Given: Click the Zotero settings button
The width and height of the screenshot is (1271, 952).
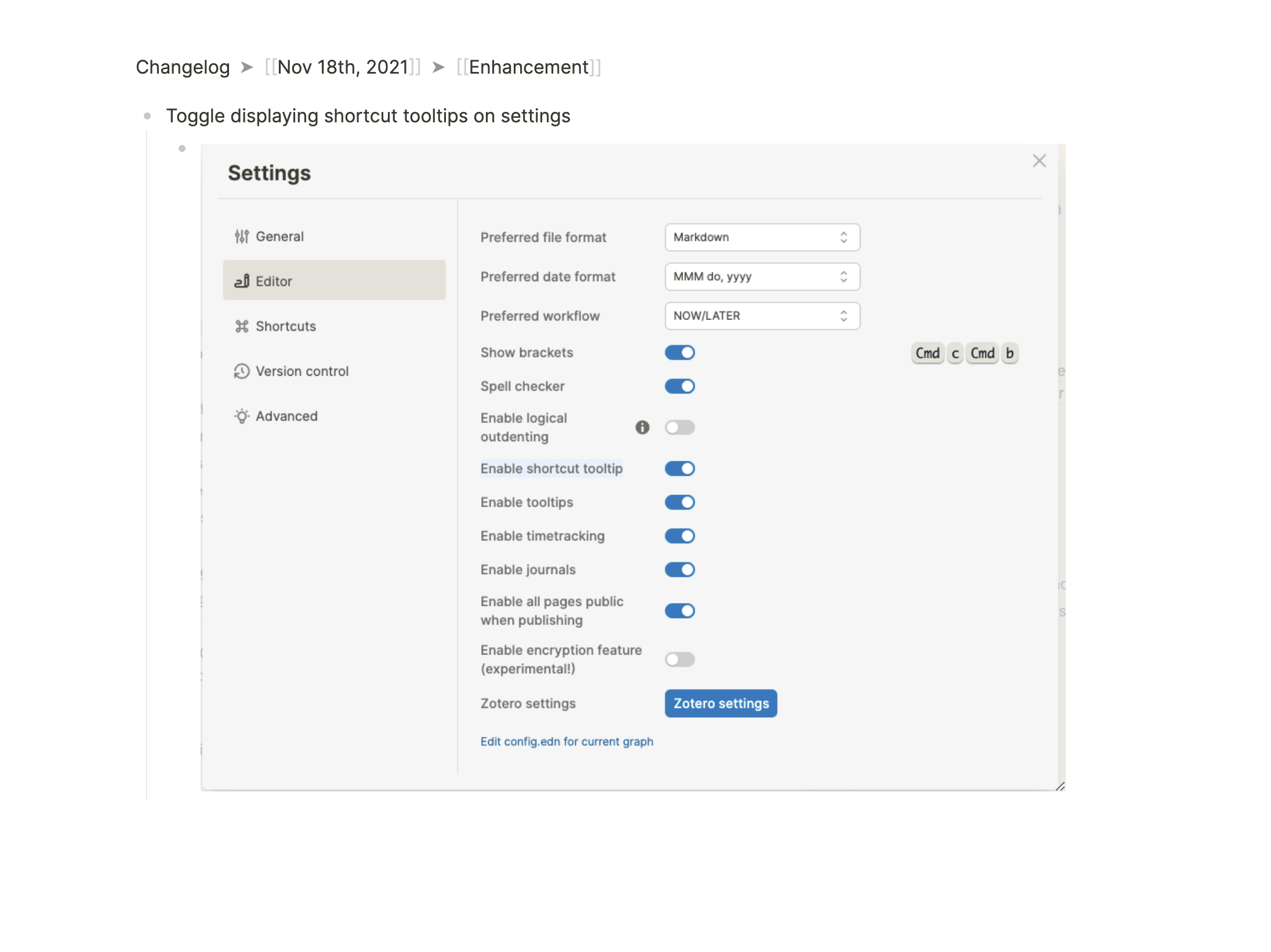Looking at the screenshot, I should coord(720,703).
